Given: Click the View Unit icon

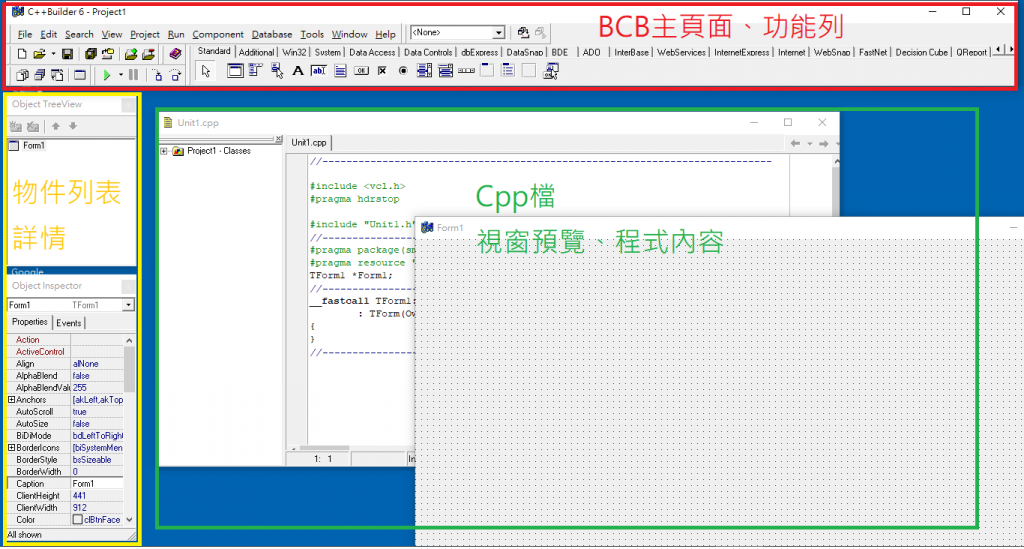Looking at the screenshot, I should pyautogui.click(x=22, y=75).
